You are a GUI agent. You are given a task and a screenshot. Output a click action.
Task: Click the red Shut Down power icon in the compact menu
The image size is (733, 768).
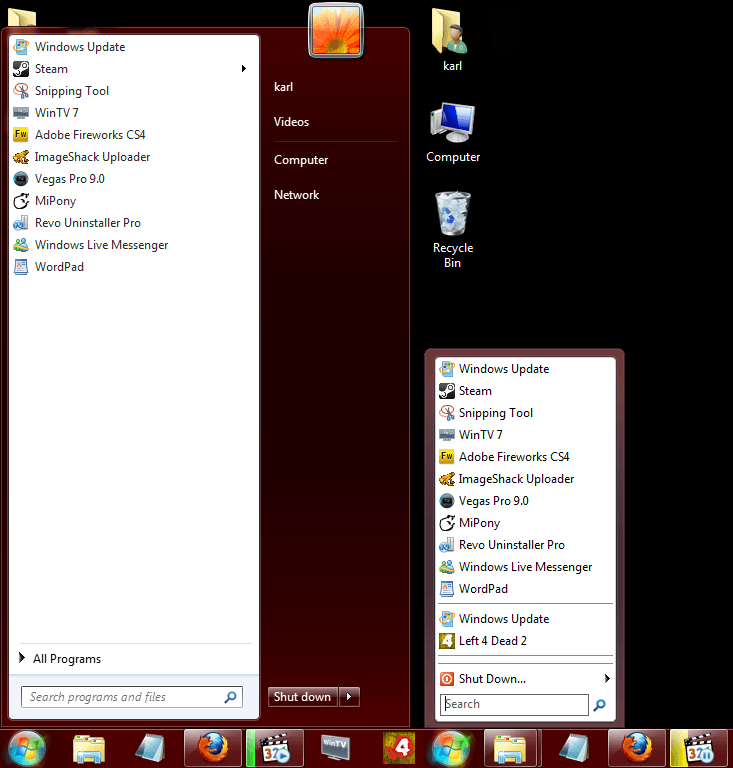coord(447,679)
